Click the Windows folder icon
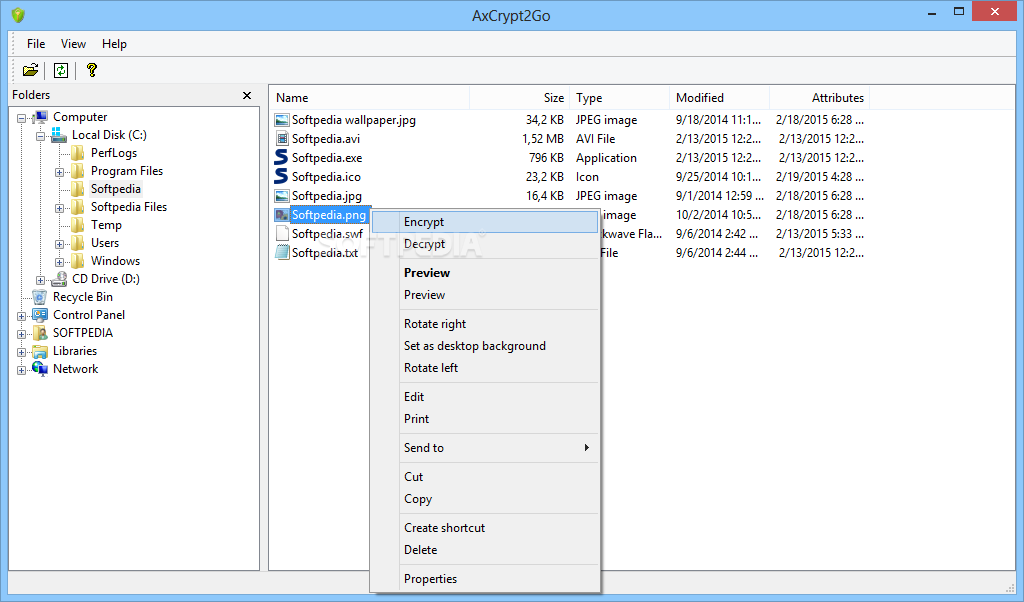 point(78,261)
